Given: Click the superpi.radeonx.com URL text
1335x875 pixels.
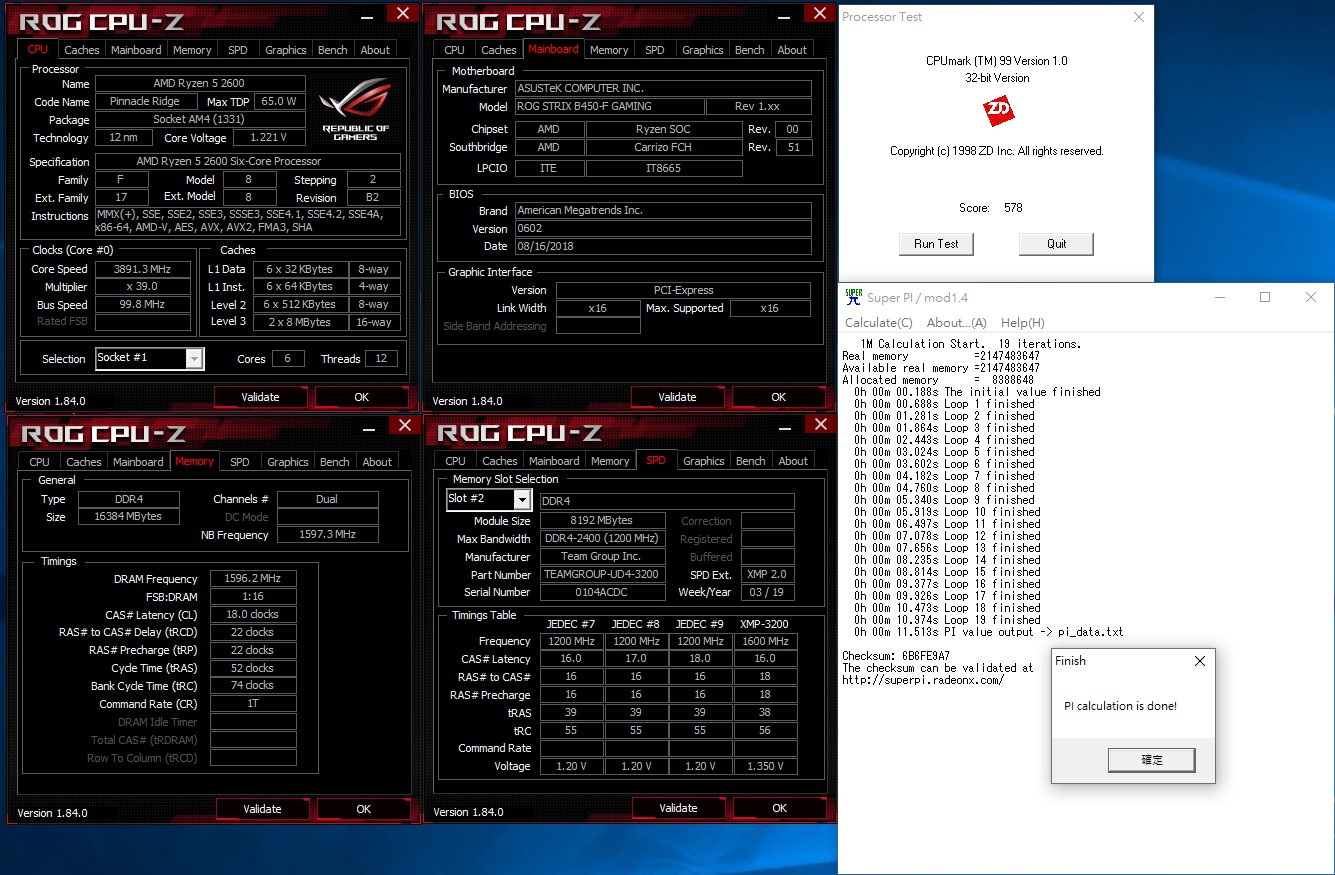Looking at the screenshot, I should point(923,680).
